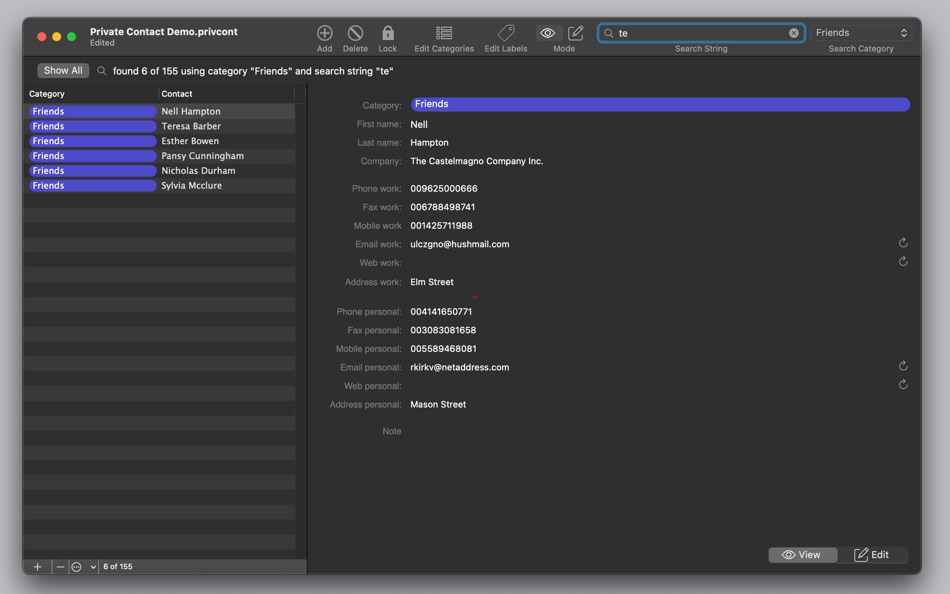This screenshot has width=950, height=594.
Task: Click the Add contact toolbar icon
Action: pos(324,33)
